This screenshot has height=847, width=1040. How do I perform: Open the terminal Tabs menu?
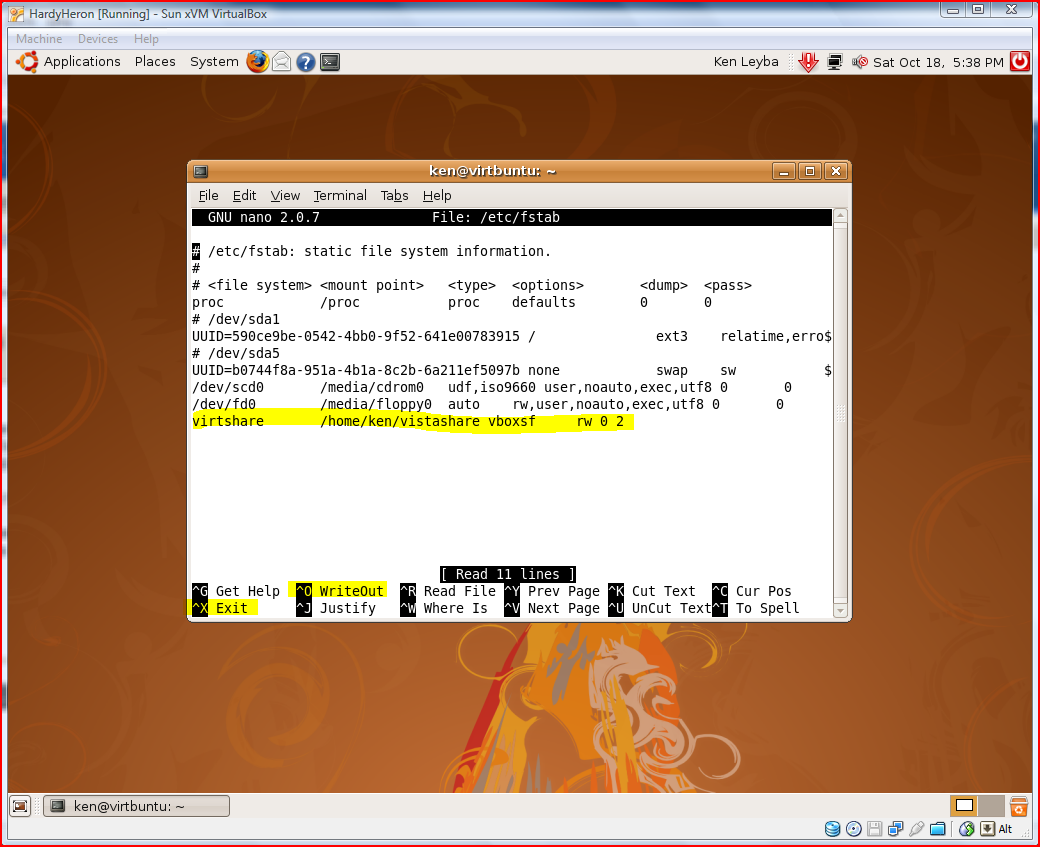tap(394, 196)
